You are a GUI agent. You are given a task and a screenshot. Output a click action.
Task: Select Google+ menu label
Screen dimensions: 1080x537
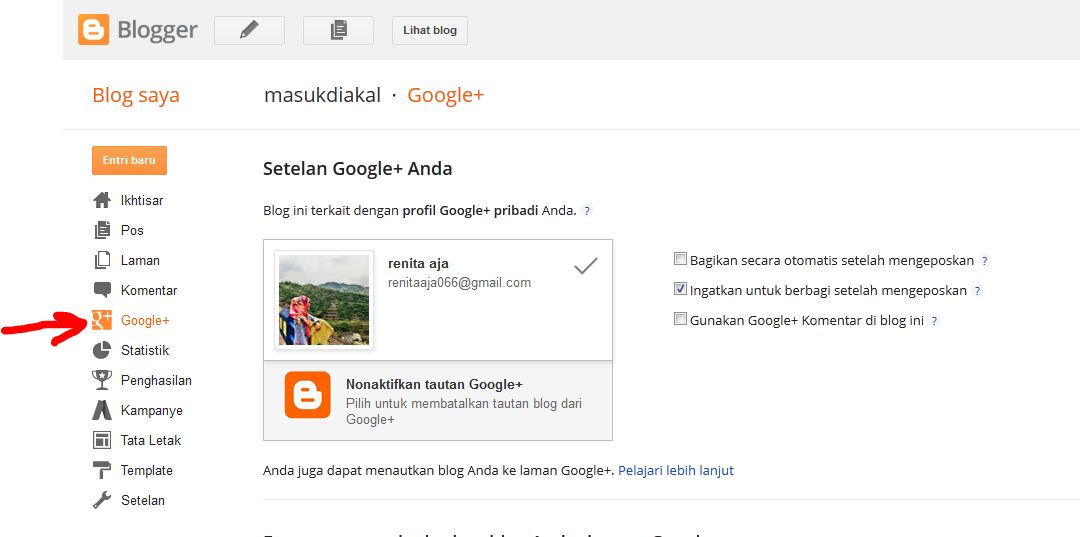click(x=145, y=320)
